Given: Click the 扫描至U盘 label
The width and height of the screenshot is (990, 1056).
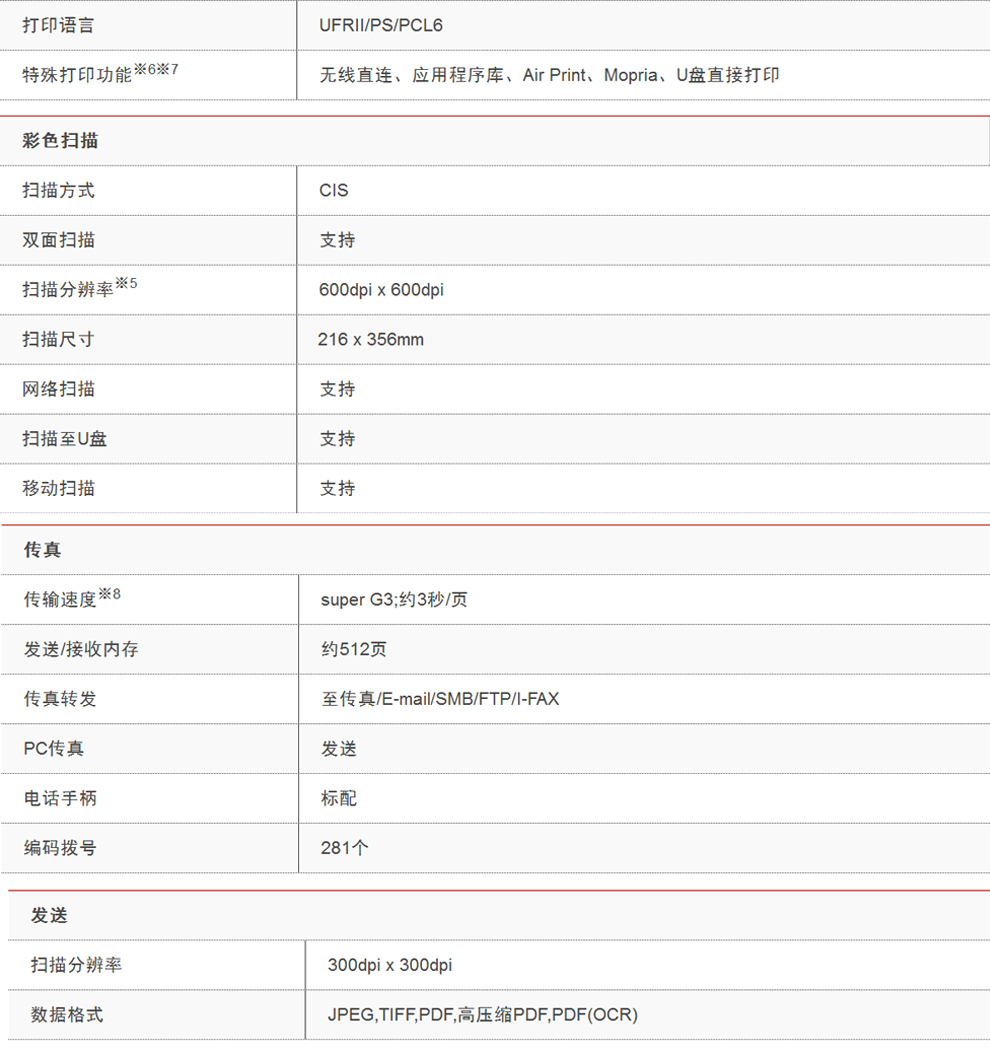Looking at the screenshot, I should (x=65, y=439).
